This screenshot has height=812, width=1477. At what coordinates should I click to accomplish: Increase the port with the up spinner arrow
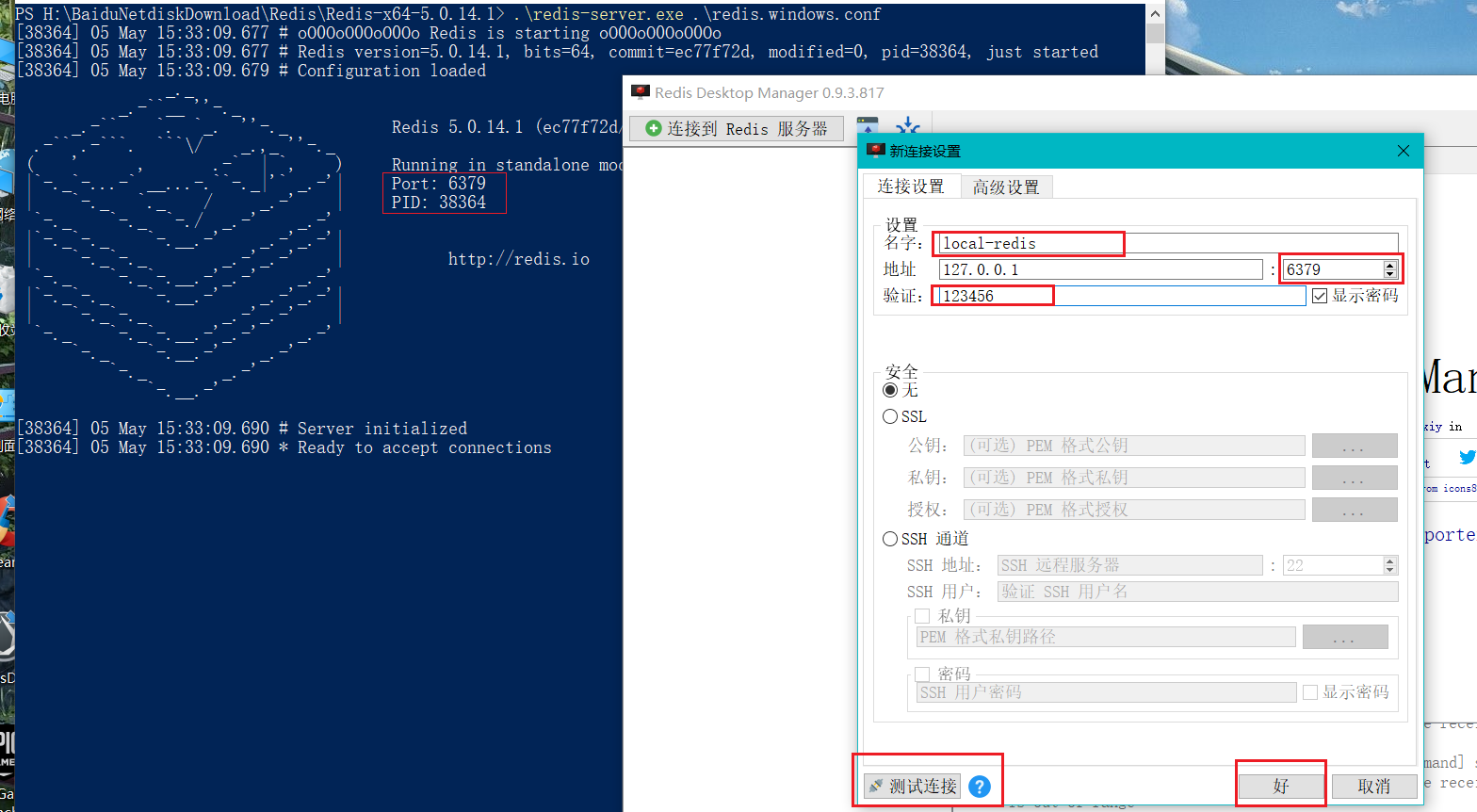coord(1390,265)
